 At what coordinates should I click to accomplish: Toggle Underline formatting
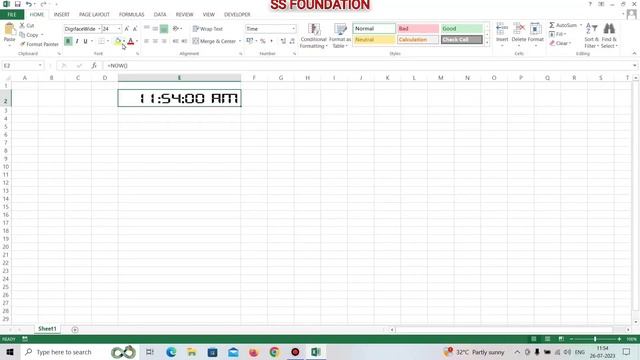[85, 41]
